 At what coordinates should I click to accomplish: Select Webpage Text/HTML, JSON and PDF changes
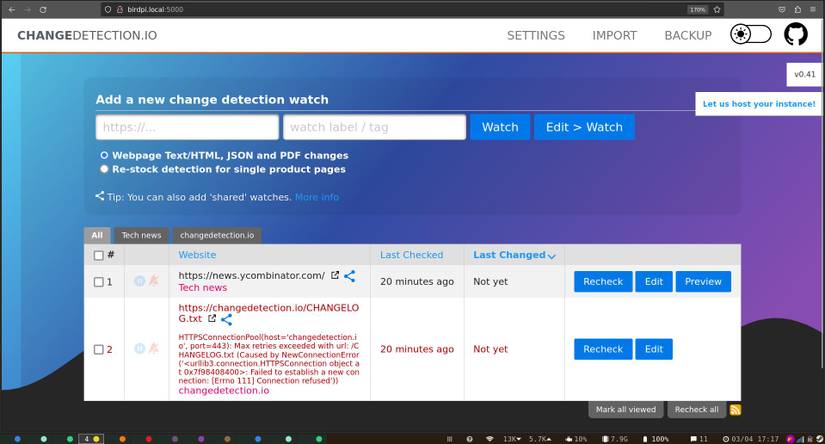pos(104,155)
